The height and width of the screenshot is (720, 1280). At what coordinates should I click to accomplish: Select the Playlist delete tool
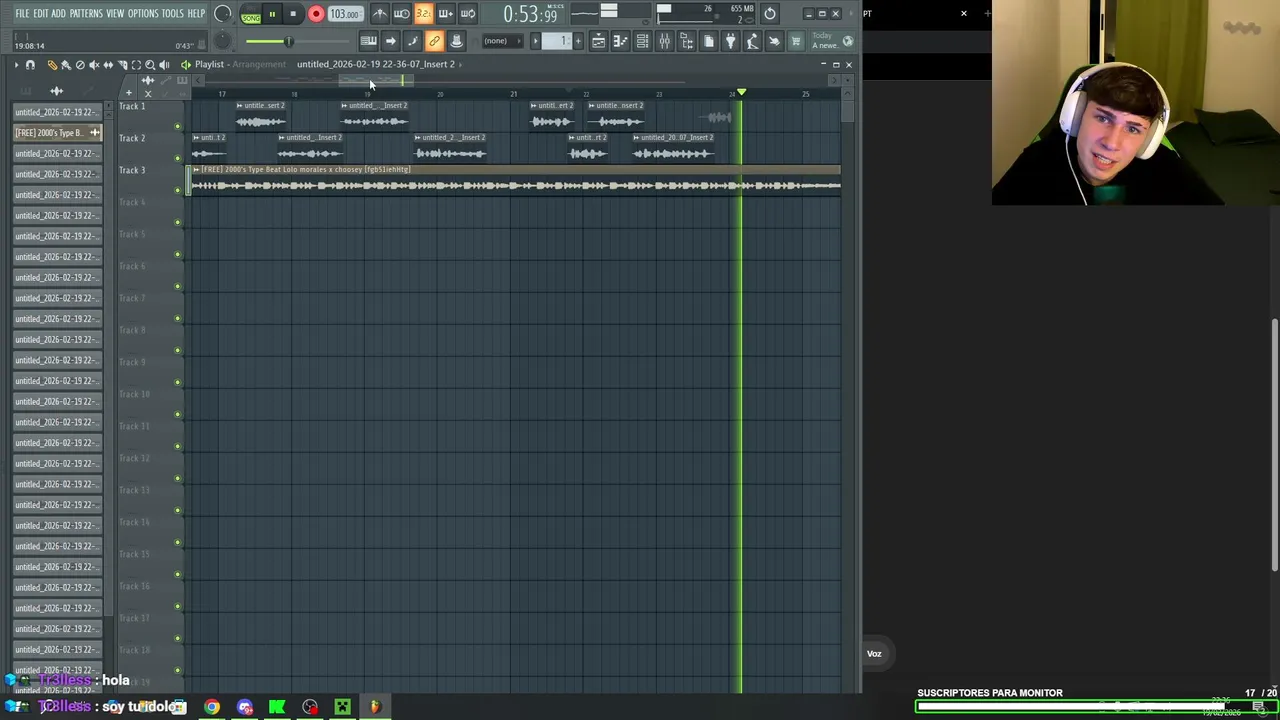pos(80,64)
